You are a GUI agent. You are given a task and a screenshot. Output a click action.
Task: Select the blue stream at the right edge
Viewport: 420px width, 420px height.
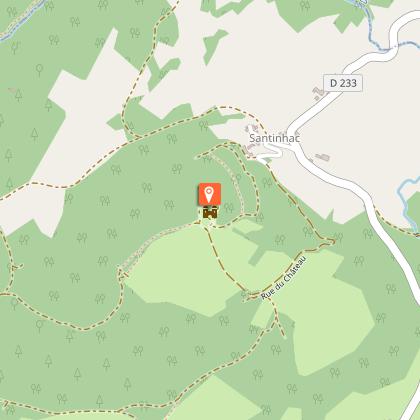pos(407,202)
